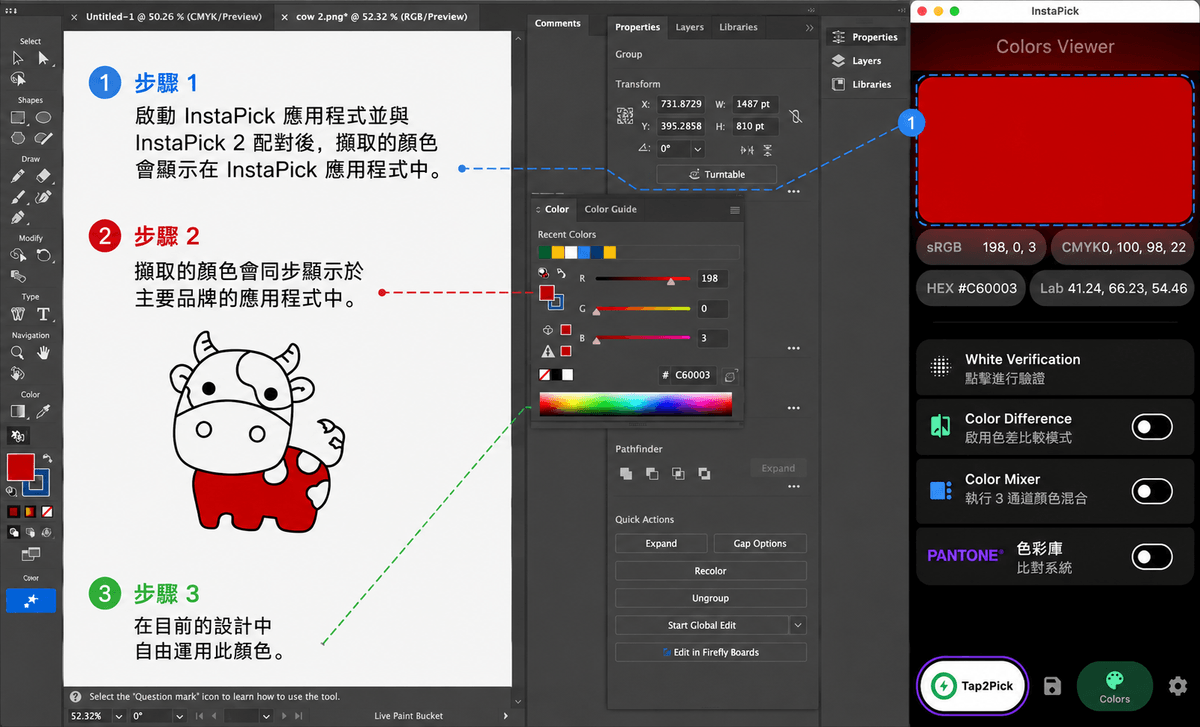Screen dimensions: 1200x727
Task: Click the Pathfinder Intersect icon
Action: [678, 473]
